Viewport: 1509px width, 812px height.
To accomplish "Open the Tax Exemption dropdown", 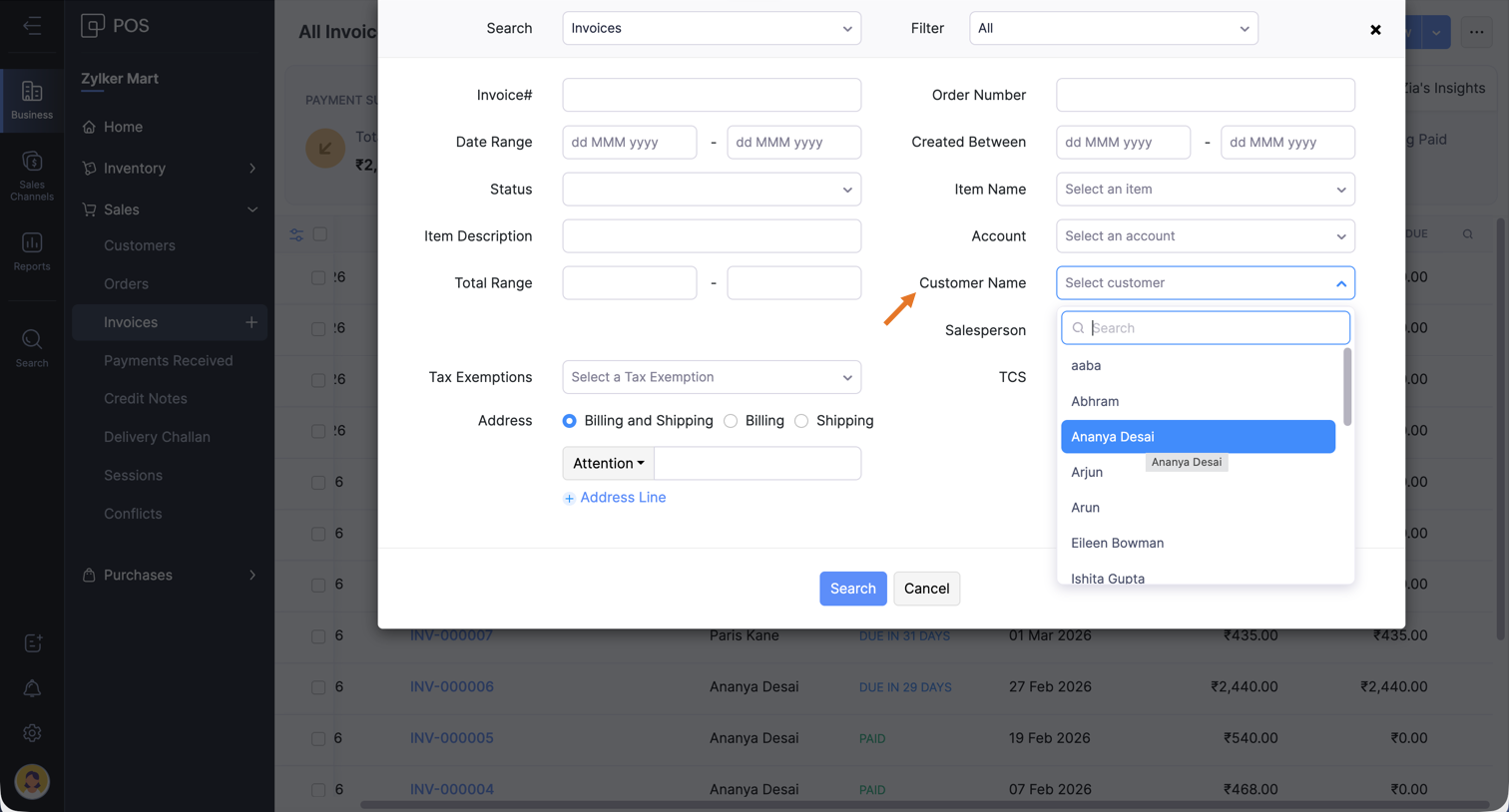I will [x=712, y=377].
